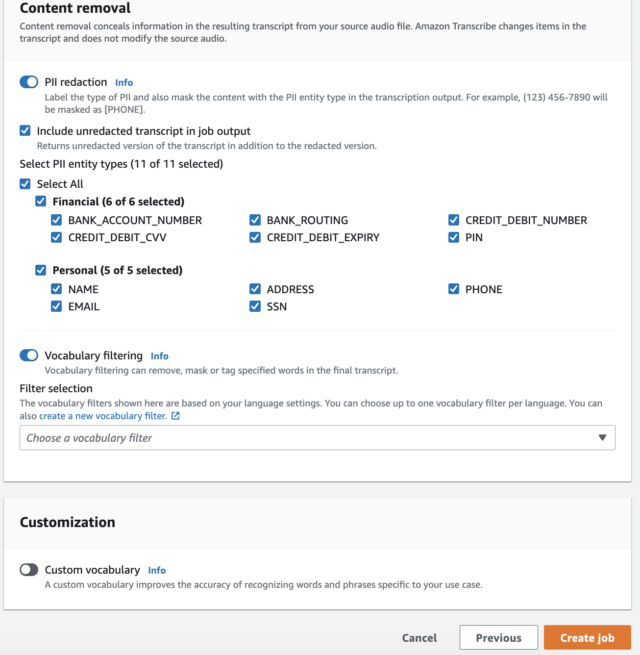Click the external link icon after vocabulary filter link
Screen dimensions: 640x655
[176, 416]
